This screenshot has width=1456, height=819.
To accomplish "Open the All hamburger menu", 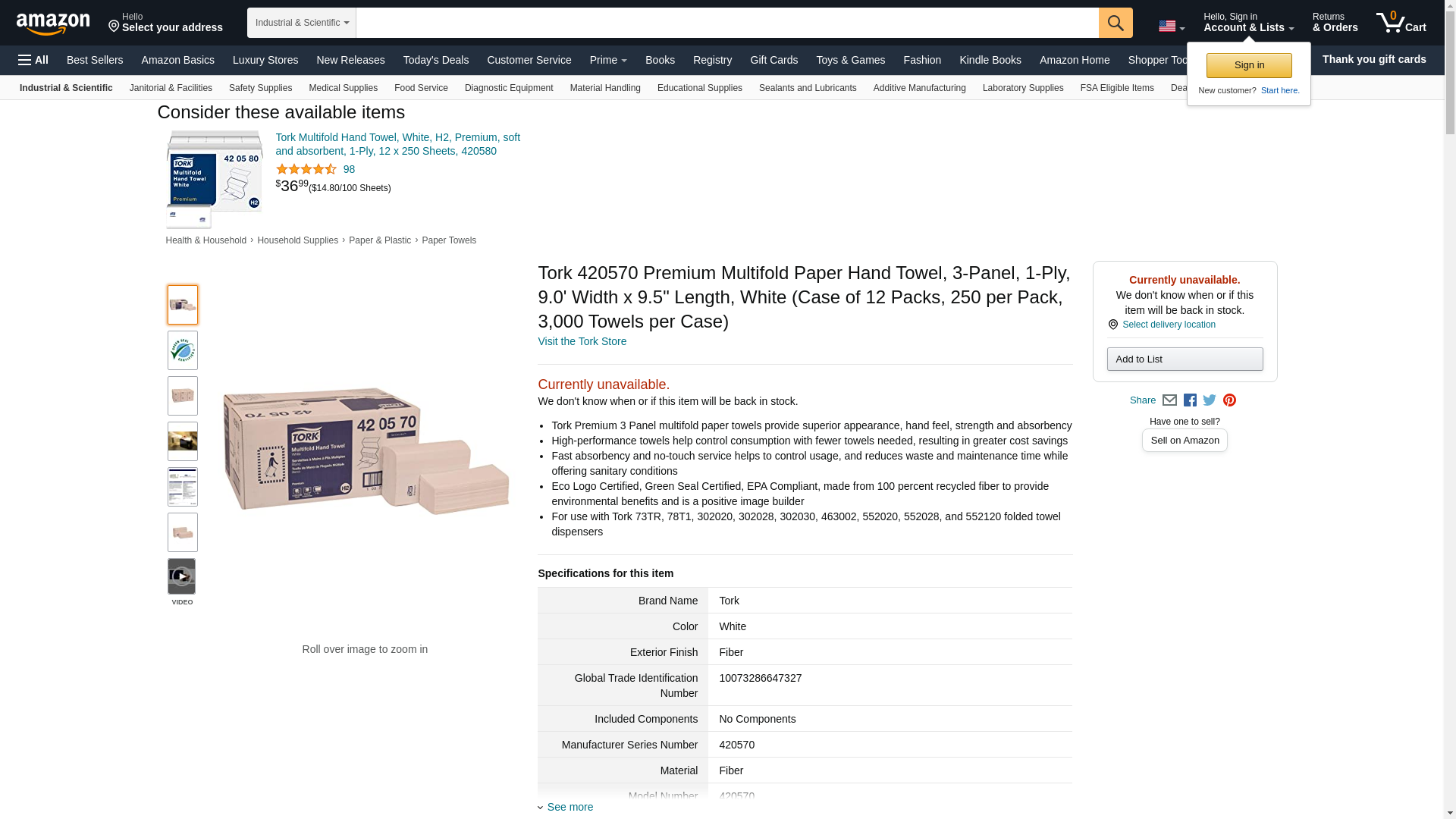I will (x=33, y=60).
